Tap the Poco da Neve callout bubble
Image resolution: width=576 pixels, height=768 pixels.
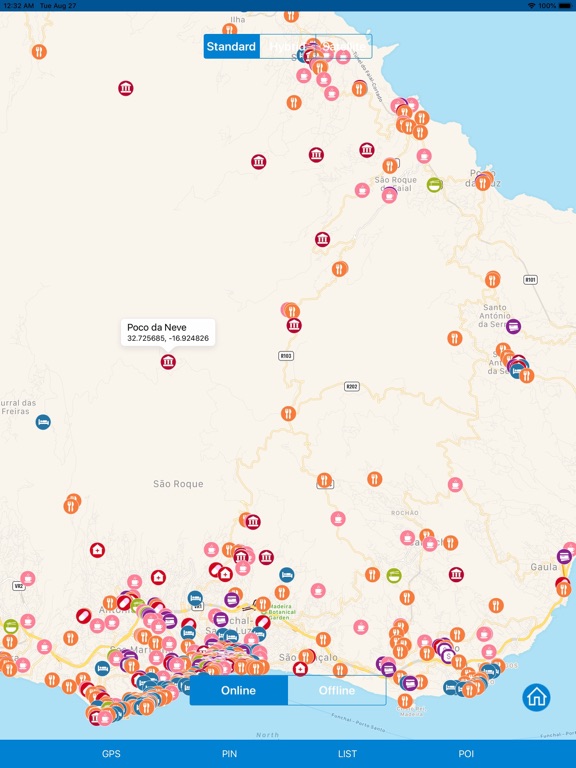(168, 332)
